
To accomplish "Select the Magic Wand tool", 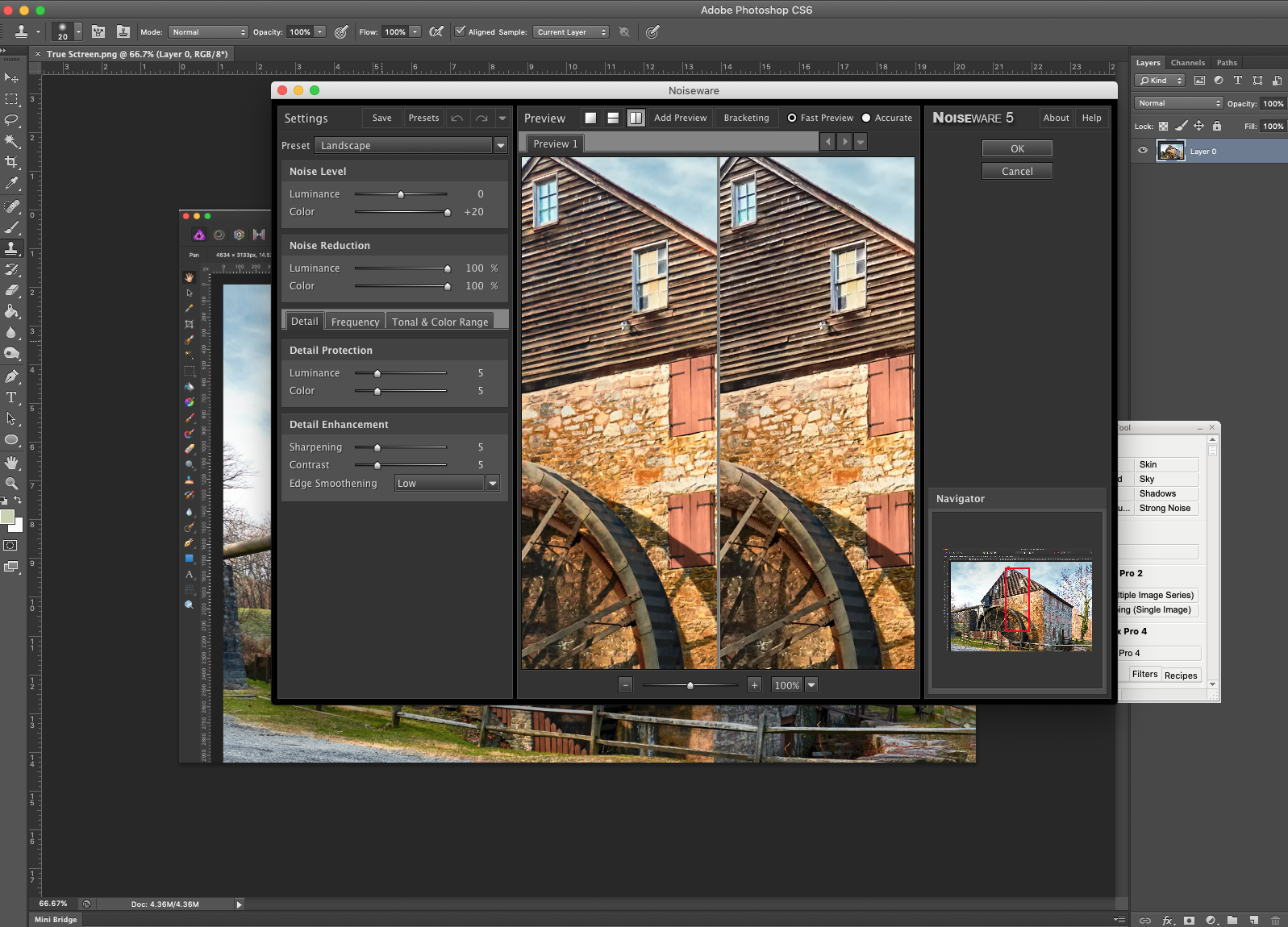I will tap(11, 141).
